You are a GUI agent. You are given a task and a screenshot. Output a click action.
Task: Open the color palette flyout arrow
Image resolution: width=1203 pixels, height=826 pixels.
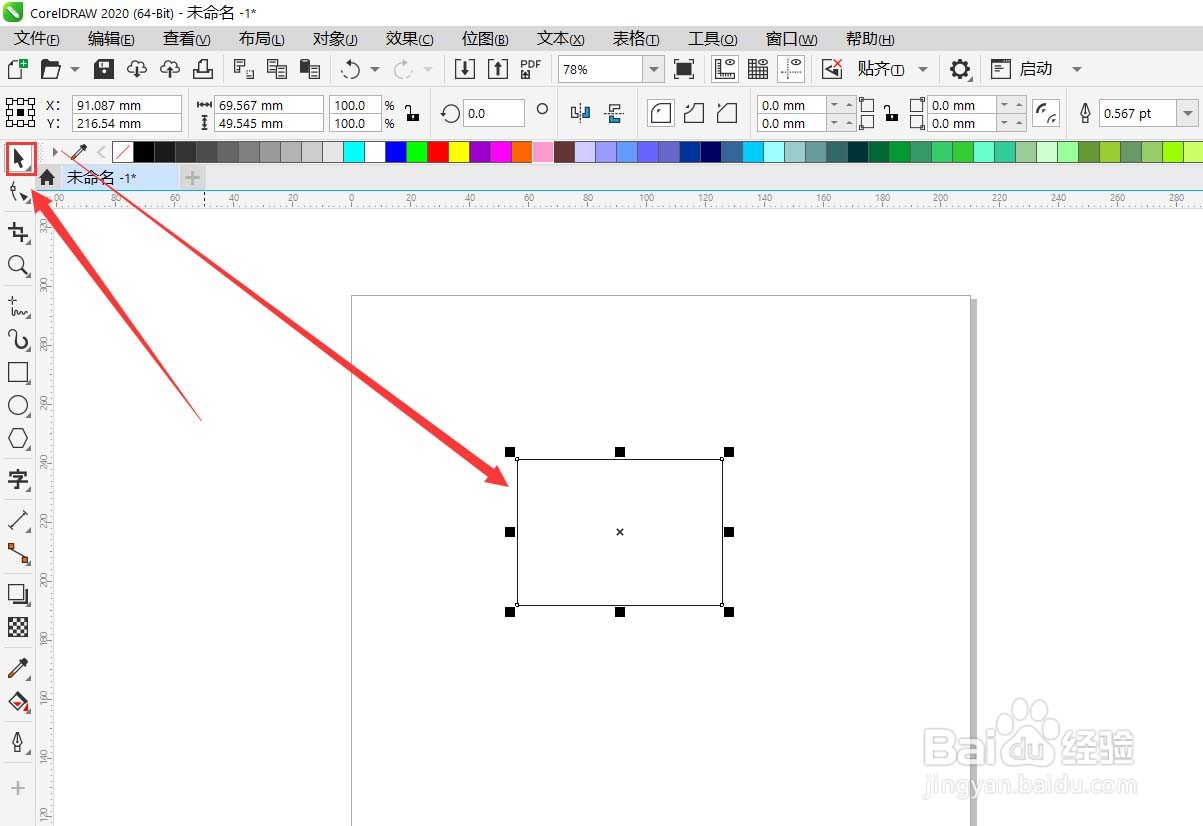point(54,151)
